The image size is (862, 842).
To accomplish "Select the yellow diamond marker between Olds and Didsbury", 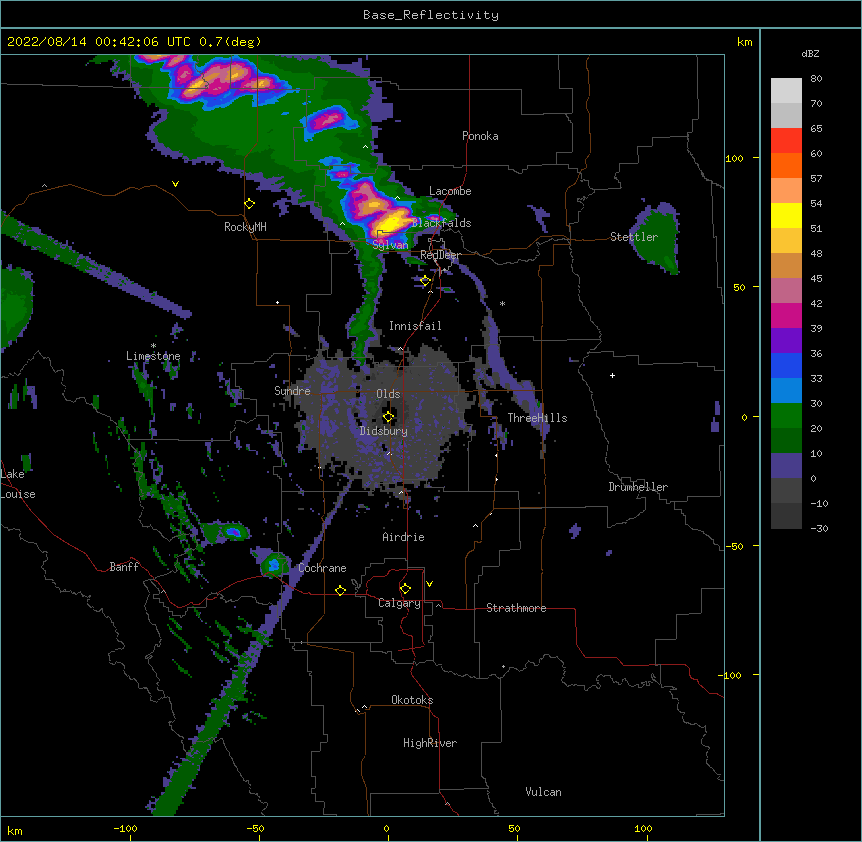I will click(x=388, y=417).
